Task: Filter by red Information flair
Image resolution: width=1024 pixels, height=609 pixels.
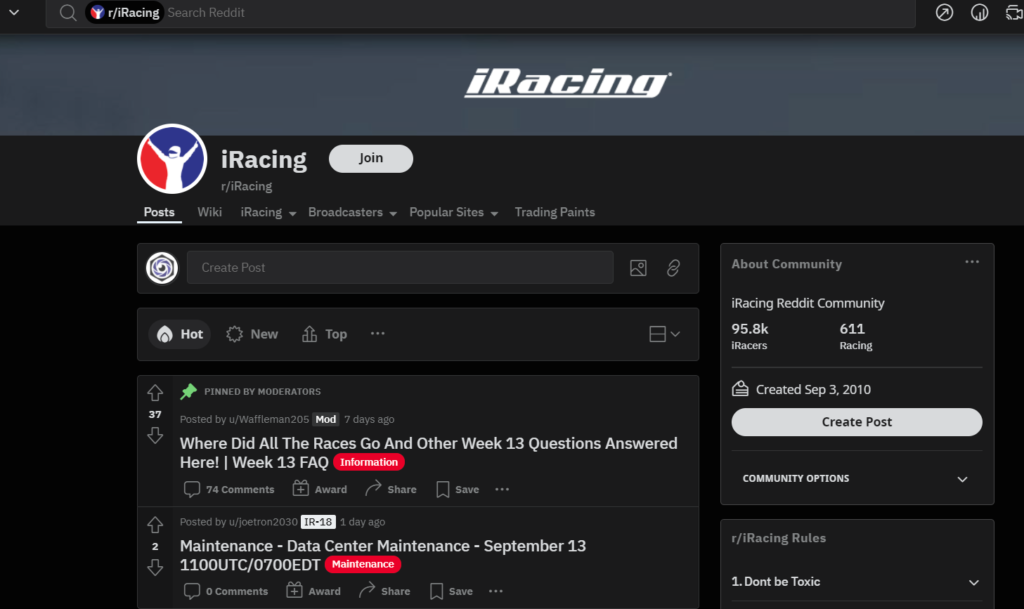Action: 368,462
